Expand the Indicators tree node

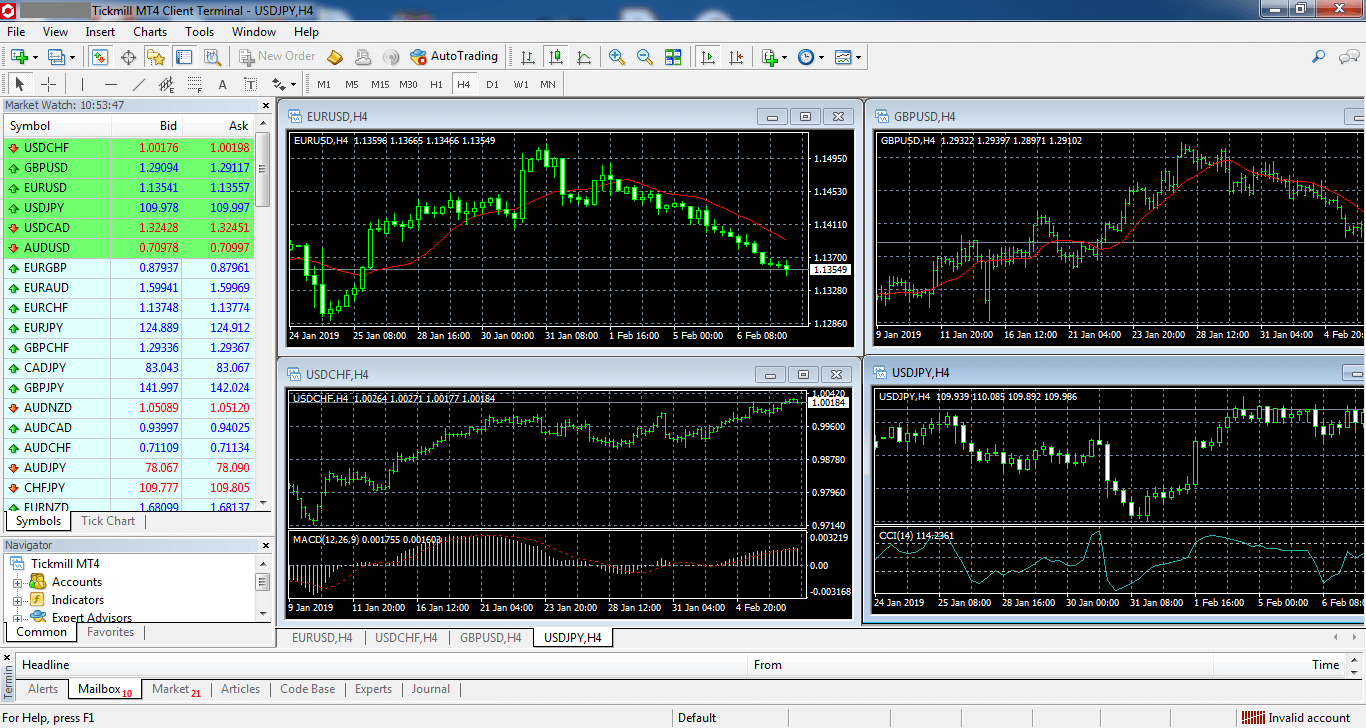point(17,600)
